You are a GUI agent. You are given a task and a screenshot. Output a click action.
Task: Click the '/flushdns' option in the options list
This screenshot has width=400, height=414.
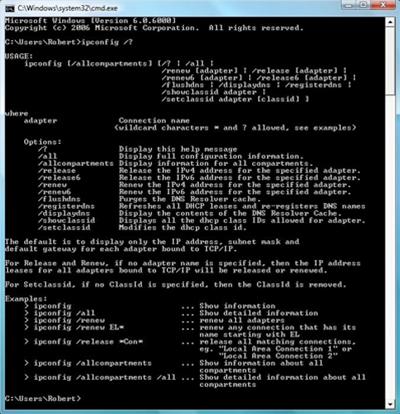(59, 199)
